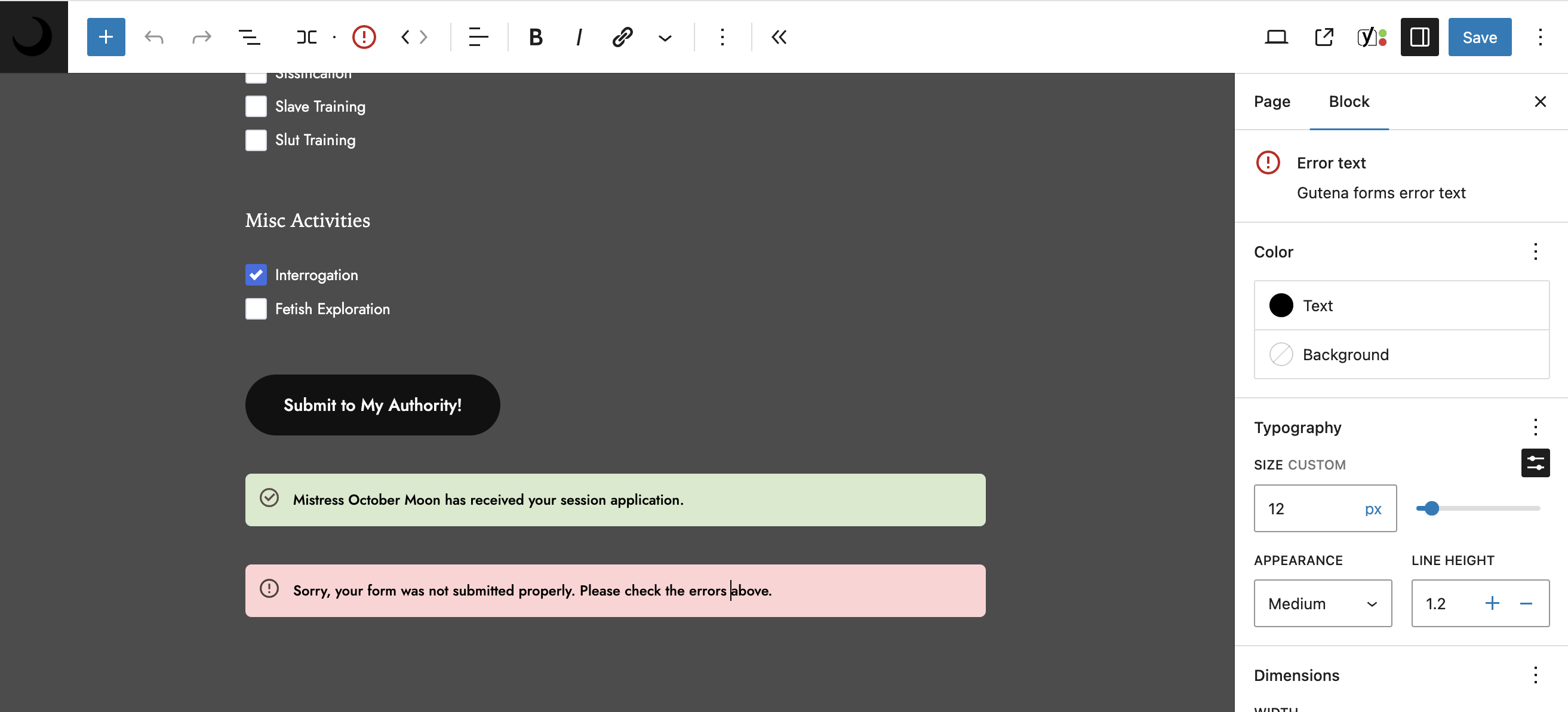Select the Misc Activities heading
Viewport: 1568px width, 712px height.
(308, 220)
